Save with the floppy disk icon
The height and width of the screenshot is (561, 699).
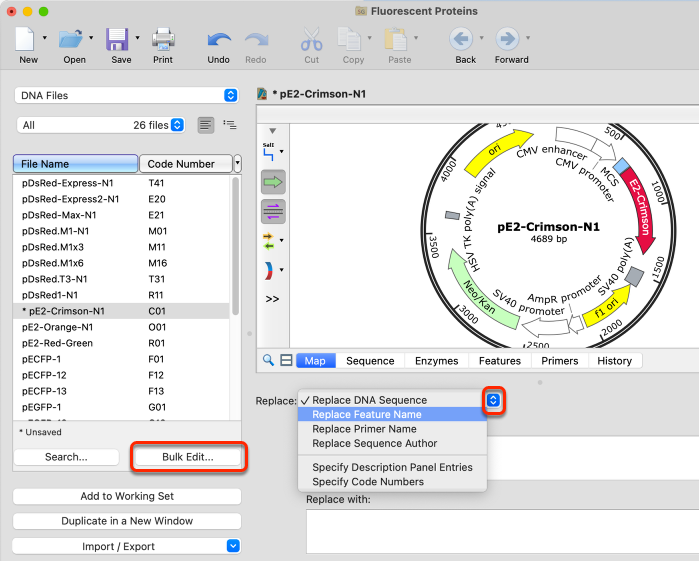[x=117, y=39]
